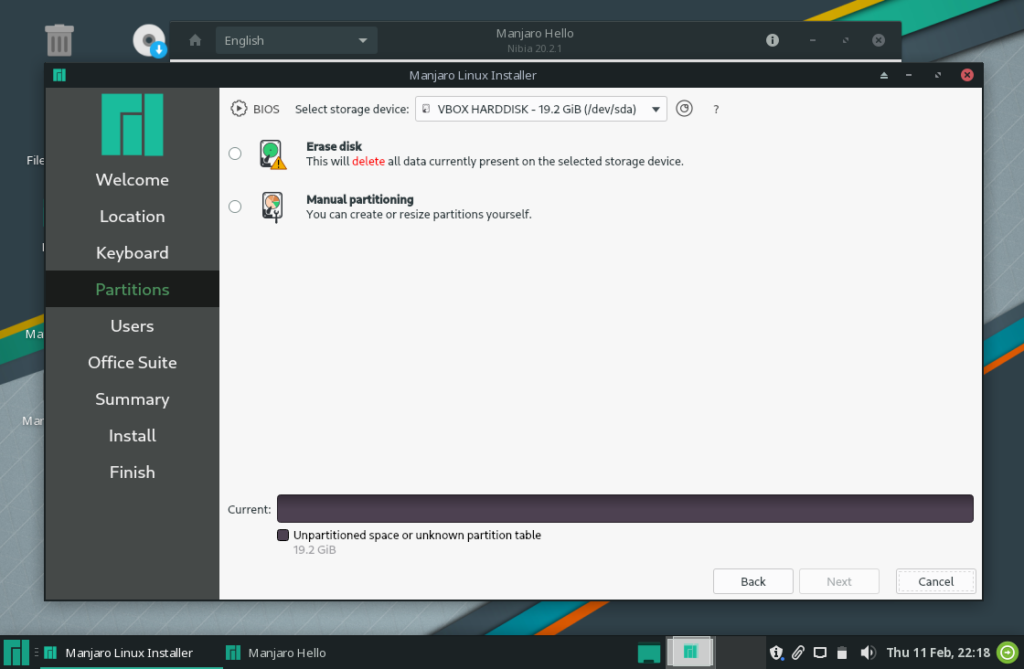Open the storage device dropdown
The width and height of the screenshot is (1024, 669).
[x=541, y=109]
